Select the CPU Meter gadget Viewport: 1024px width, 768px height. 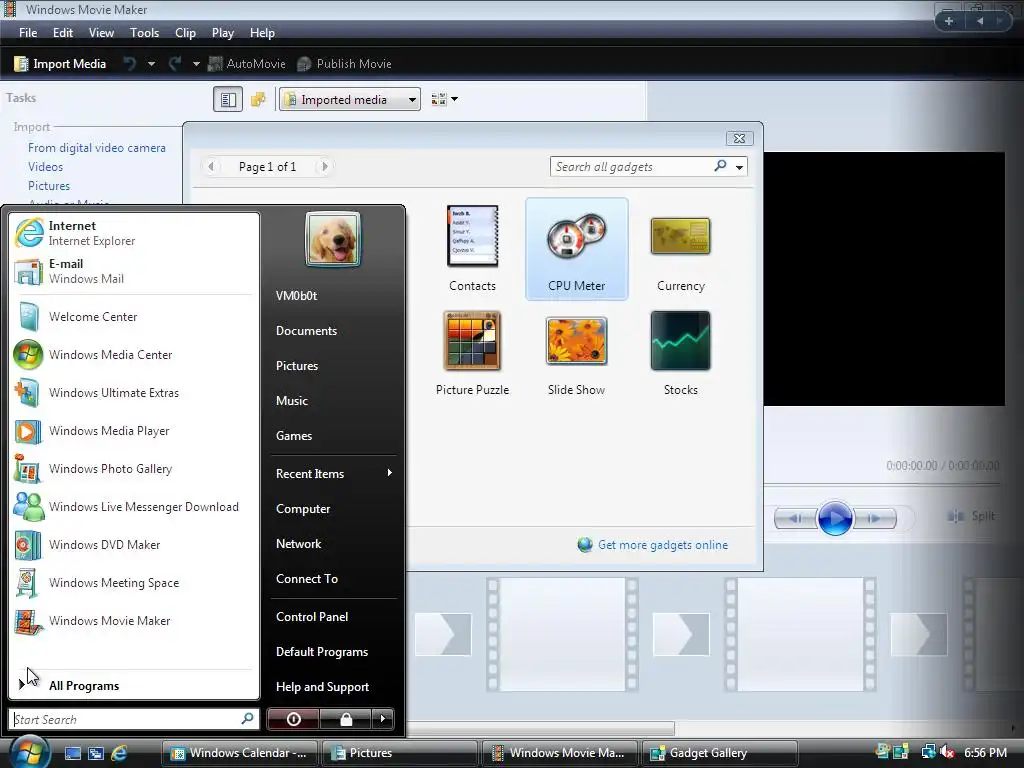click(x=577, y=249)
